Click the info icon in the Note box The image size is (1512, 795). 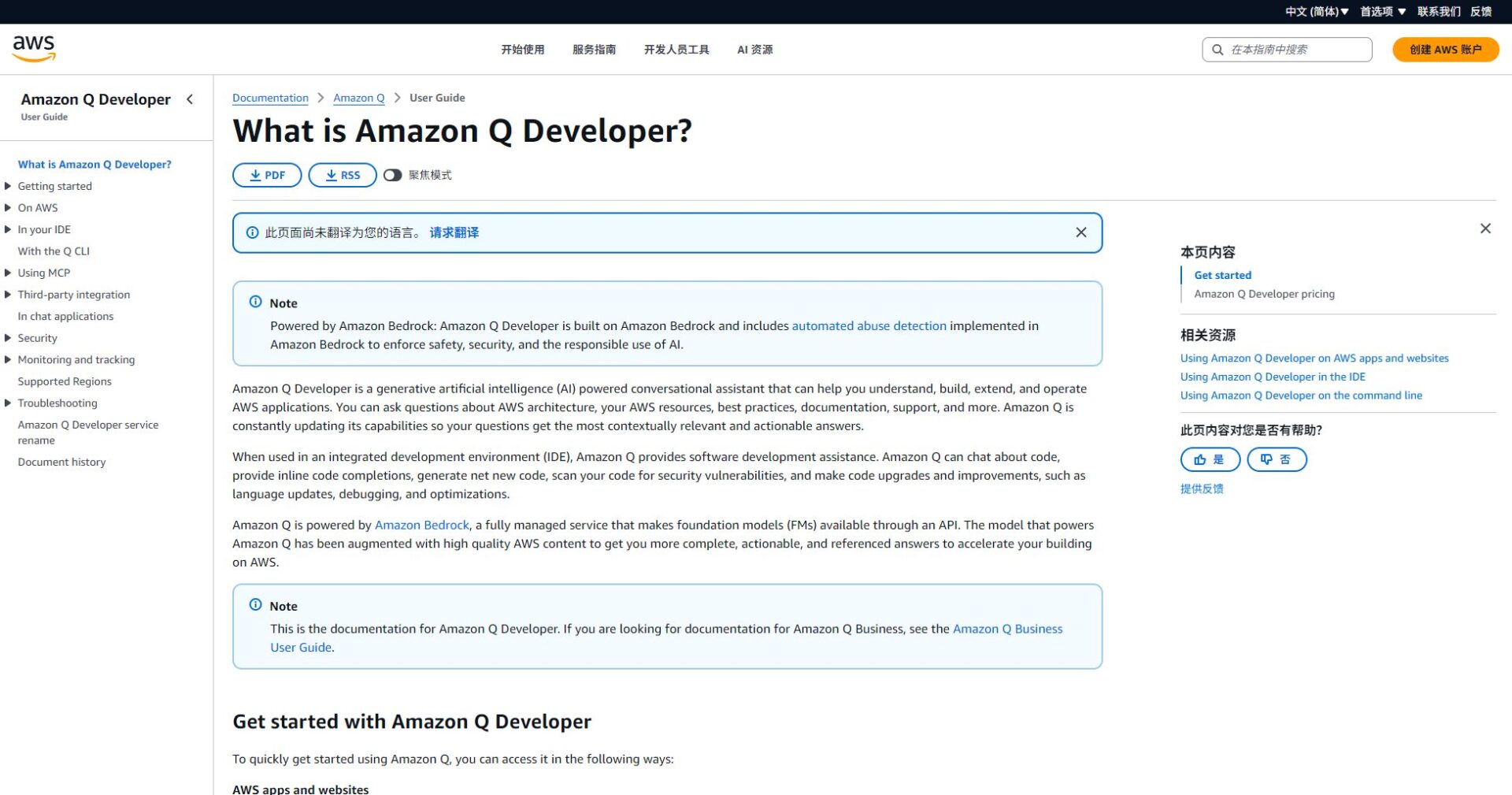point(255,301)
